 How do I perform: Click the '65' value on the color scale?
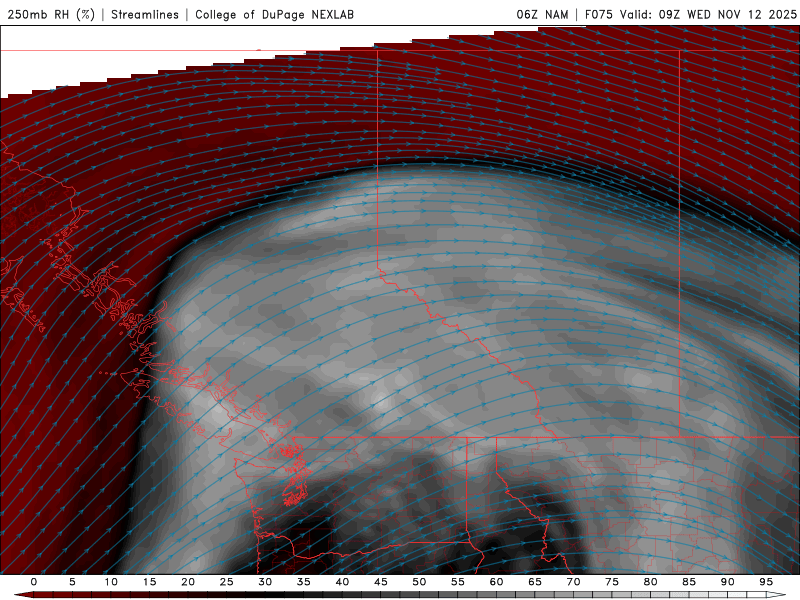[x=535, y=582]
